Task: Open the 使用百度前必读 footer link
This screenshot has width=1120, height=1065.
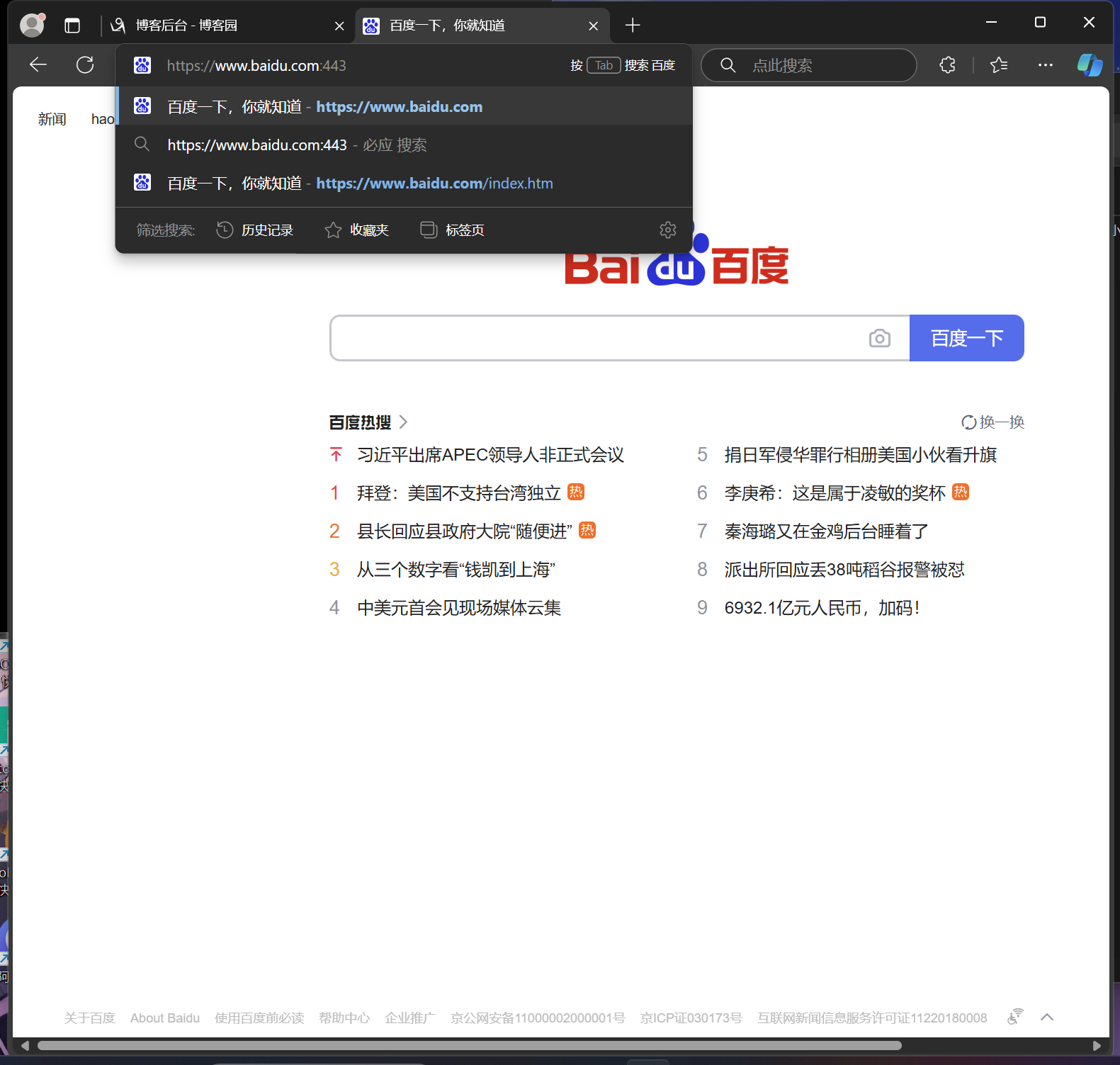Action: coord(259,1018)
